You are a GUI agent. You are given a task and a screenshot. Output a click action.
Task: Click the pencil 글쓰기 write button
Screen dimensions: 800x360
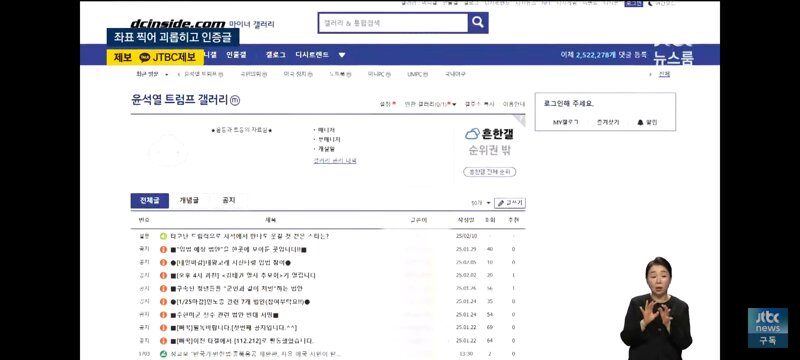(x=510, y=203)
